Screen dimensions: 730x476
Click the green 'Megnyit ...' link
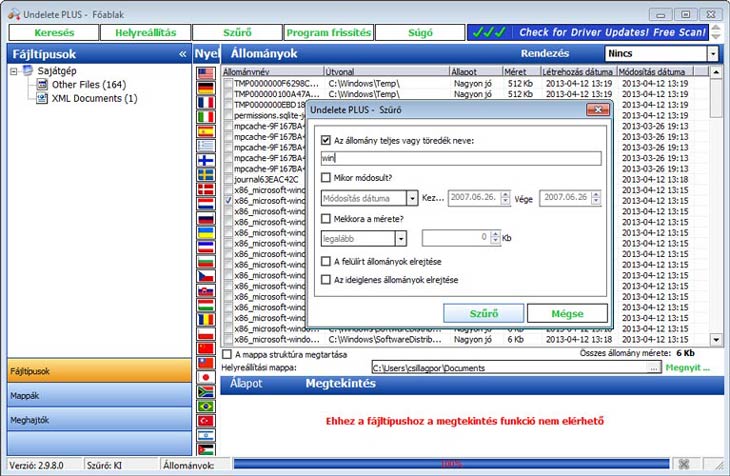688,367
